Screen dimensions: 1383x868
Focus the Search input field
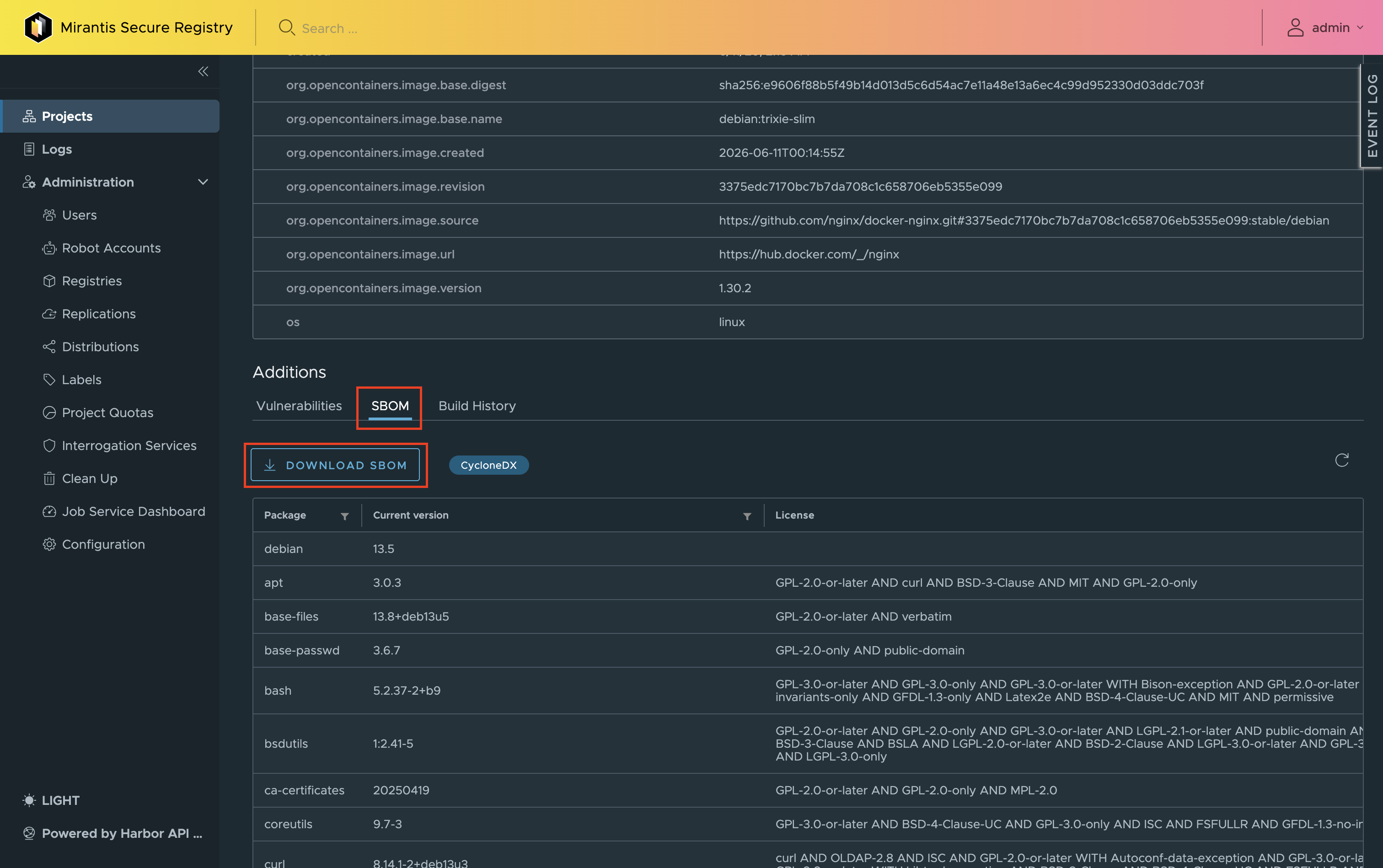coord(330,28)
